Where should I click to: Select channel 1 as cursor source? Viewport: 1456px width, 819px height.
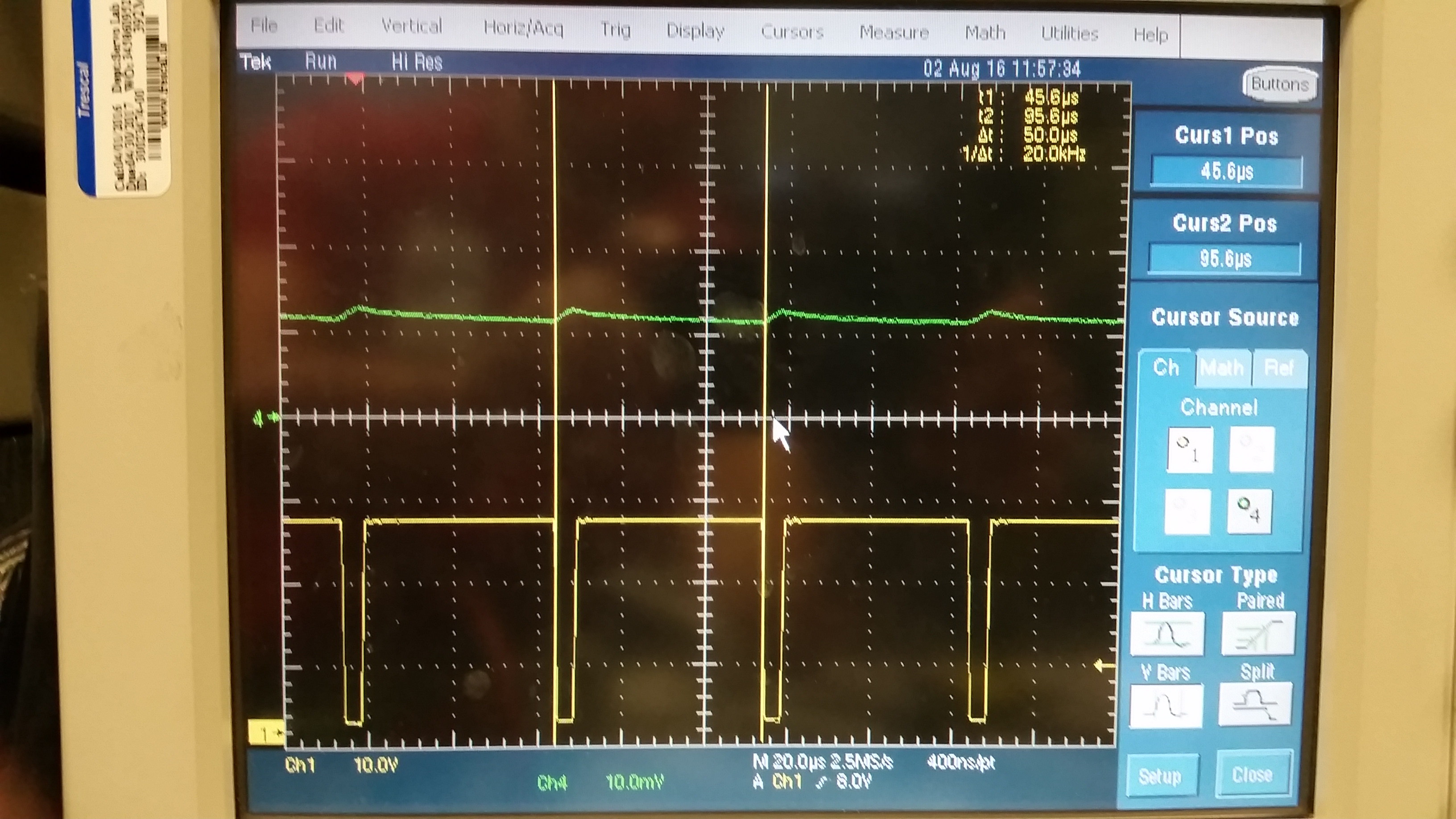coord(1190,451)
